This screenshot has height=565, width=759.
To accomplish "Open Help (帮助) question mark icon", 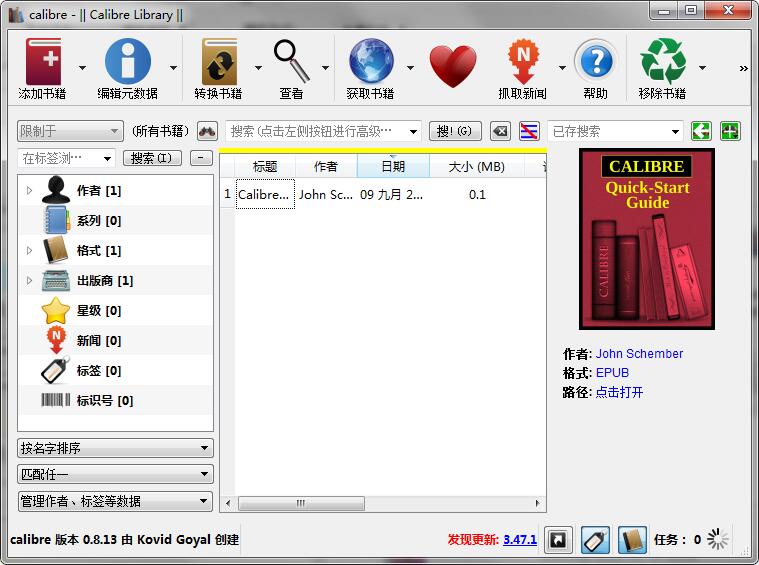I will 596,62.
